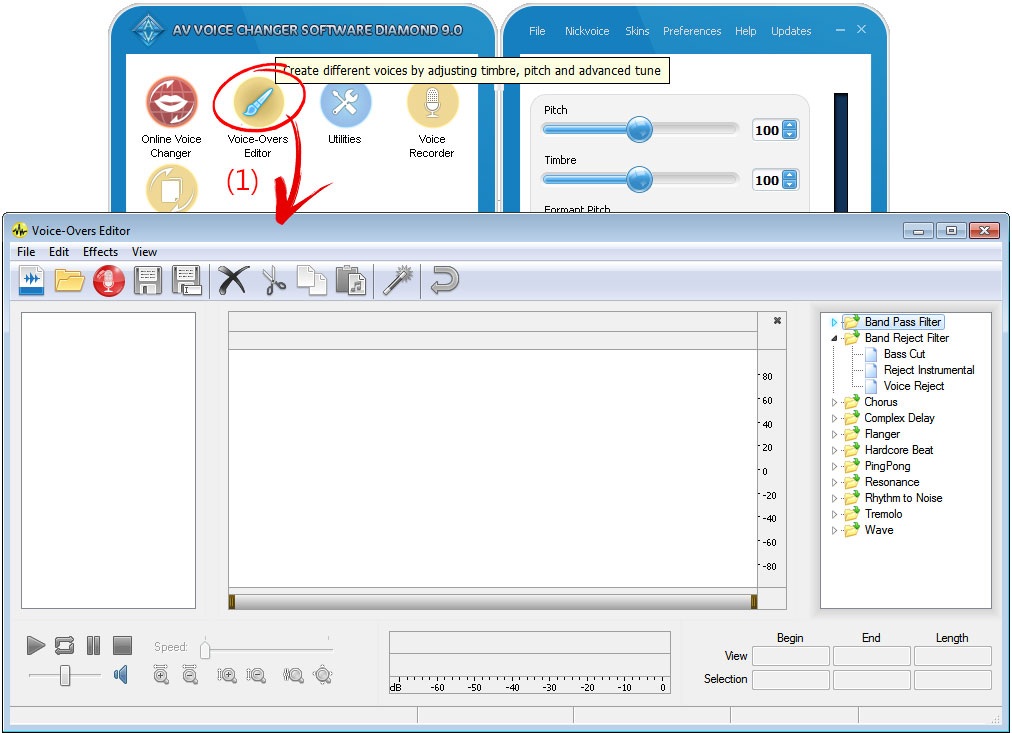Click the waveform horizontal scrollbar
The height and width of the screenshot is (733, 1012).
pyautogui.click(x=492, y=602)
